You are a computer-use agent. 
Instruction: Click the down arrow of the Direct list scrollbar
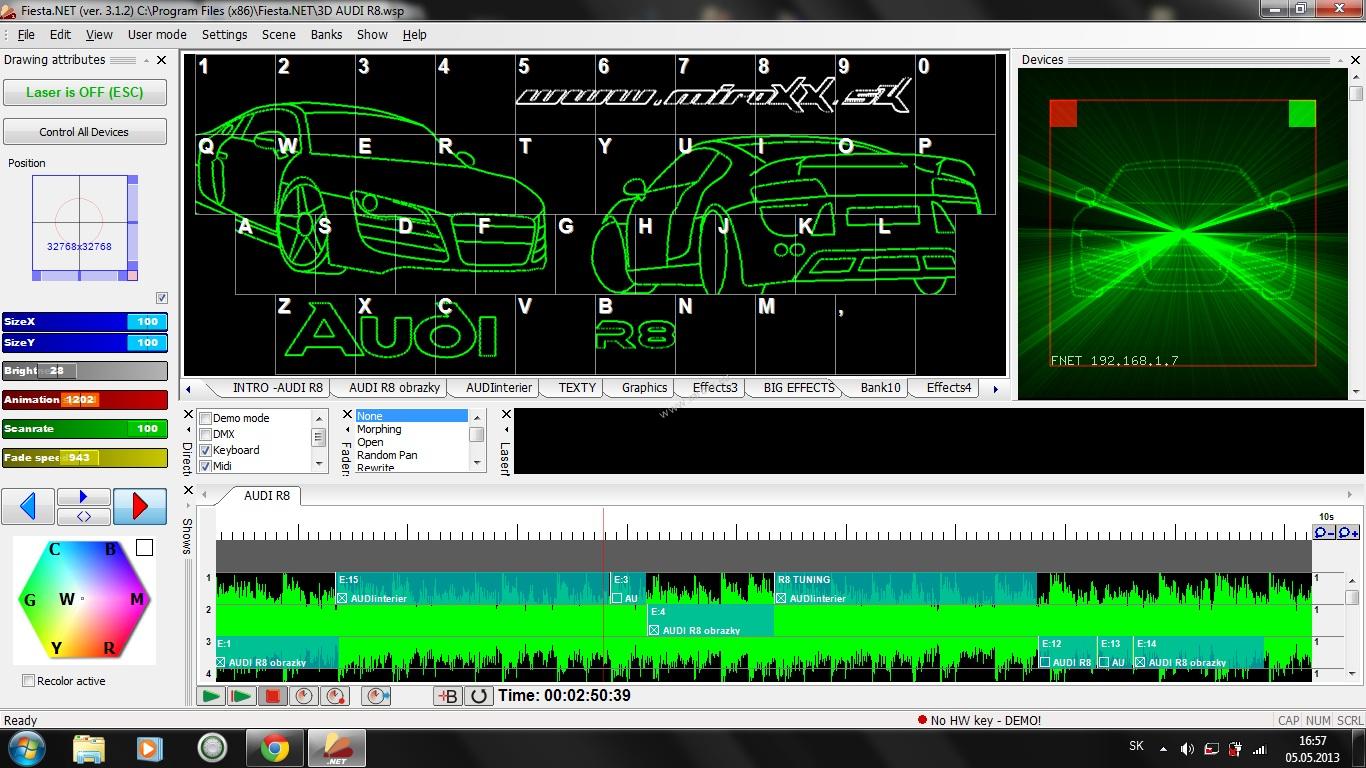(x=320, y=464)
